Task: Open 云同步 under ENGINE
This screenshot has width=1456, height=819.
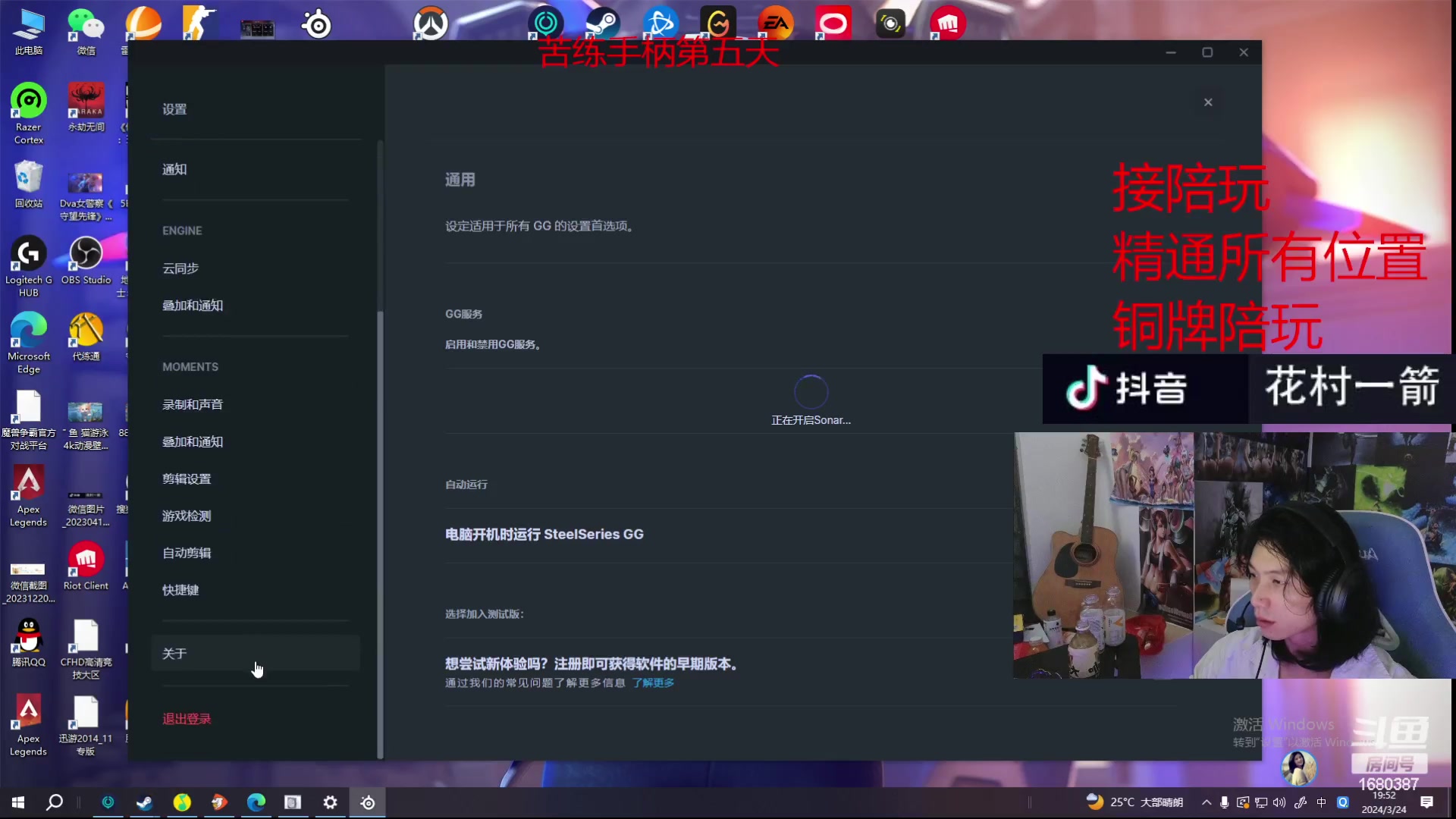Action: point(180,268)
